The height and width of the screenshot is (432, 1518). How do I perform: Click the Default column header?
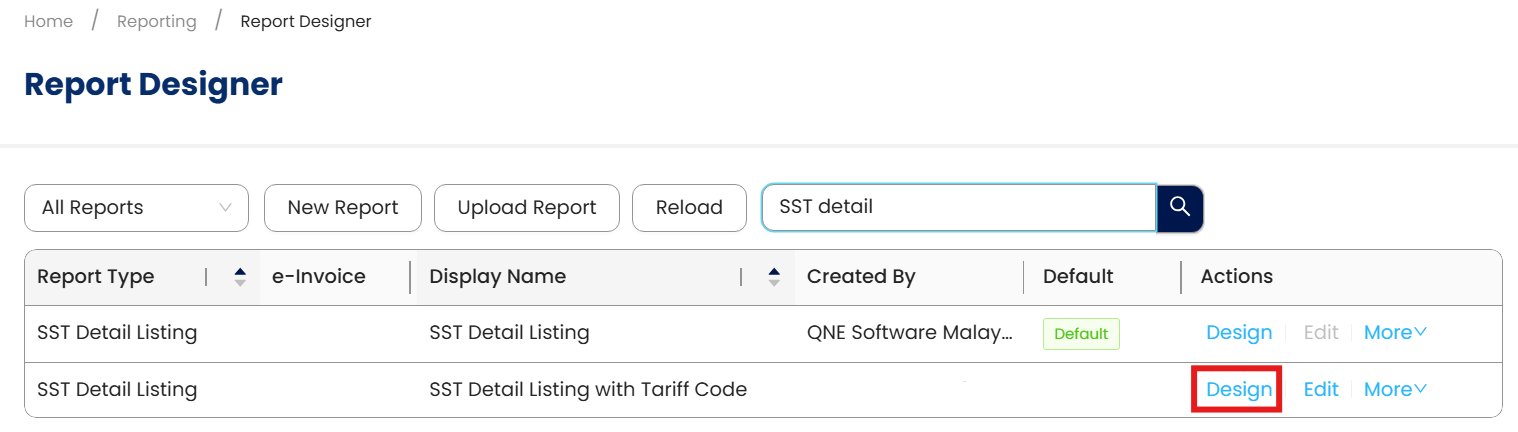pyautogui.click(x=1078, y=277)
